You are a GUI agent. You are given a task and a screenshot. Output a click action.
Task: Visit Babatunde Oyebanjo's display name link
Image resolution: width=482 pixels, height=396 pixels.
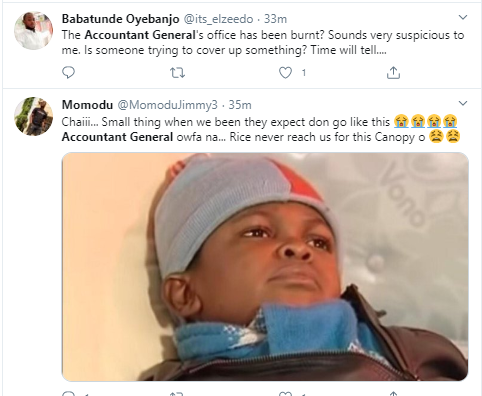pos(121,19)
